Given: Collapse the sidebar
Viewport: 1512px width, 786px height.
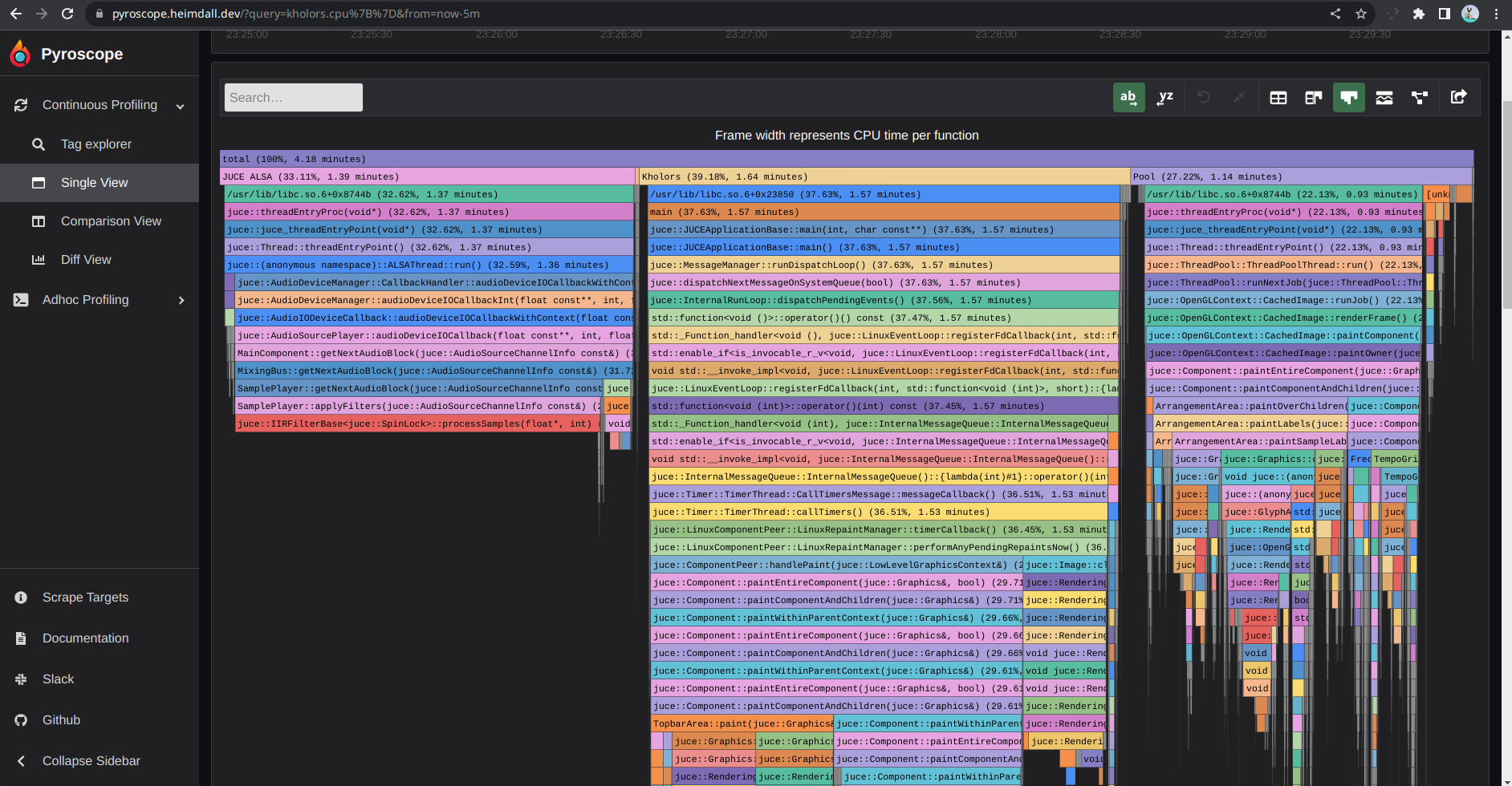Looking at the screenshot, I should 91,760.
